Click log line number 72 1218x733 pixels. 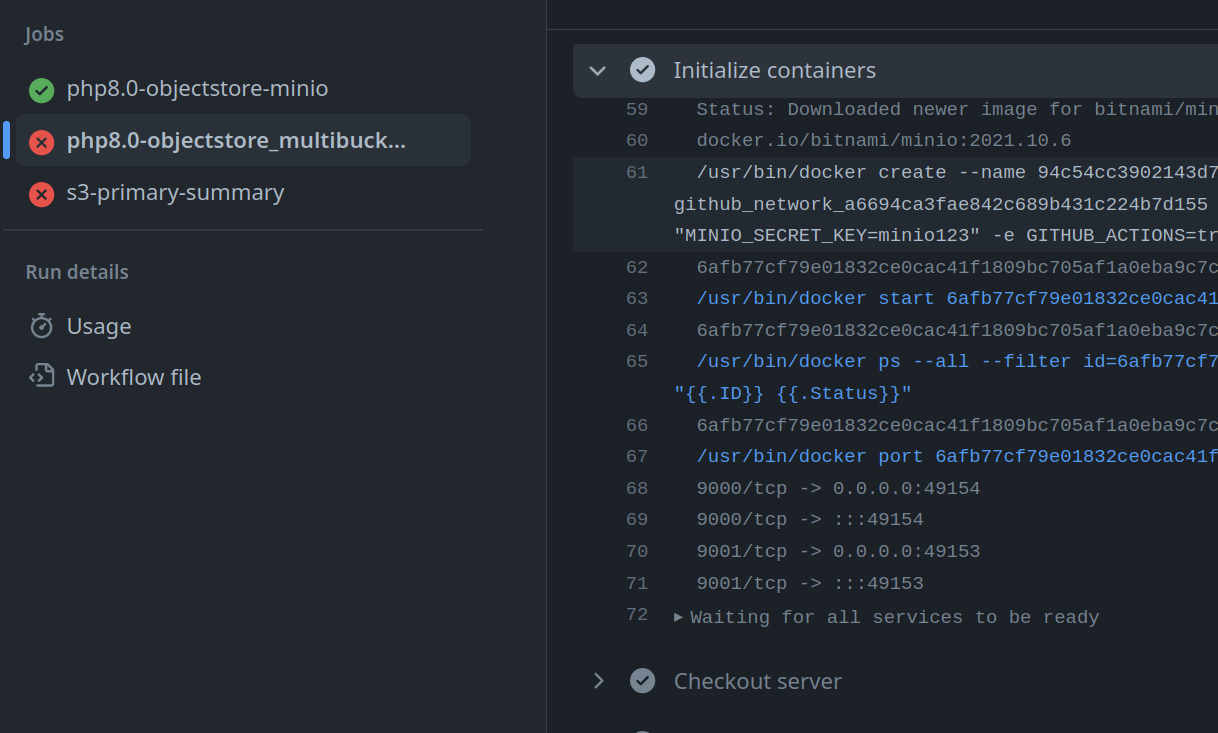[637, 615]
